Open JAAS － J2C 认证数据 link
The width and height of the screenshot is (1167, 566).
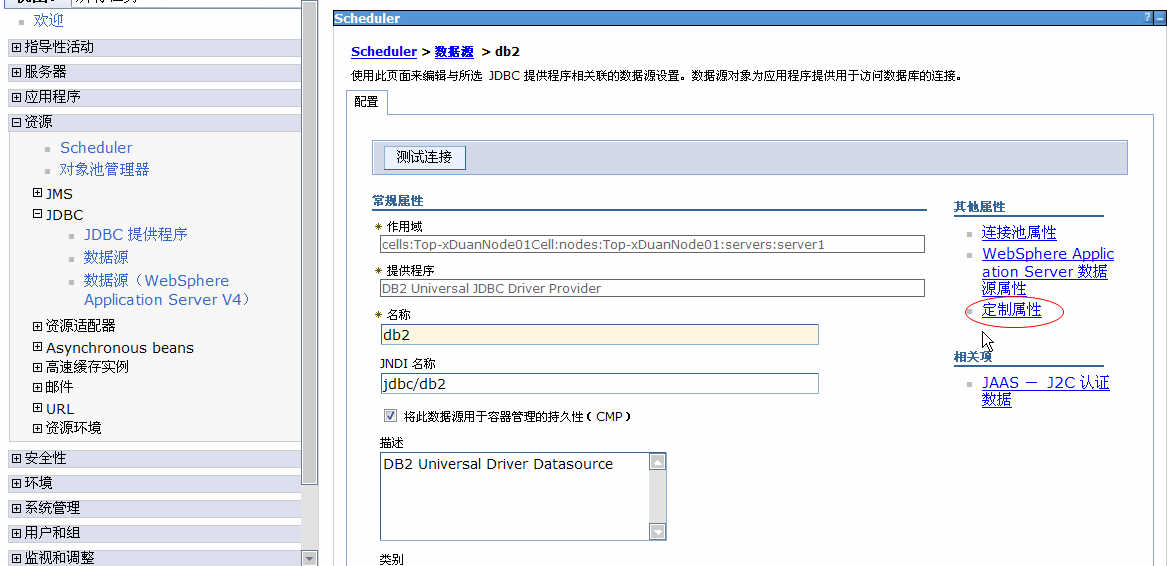point(1046,391)
